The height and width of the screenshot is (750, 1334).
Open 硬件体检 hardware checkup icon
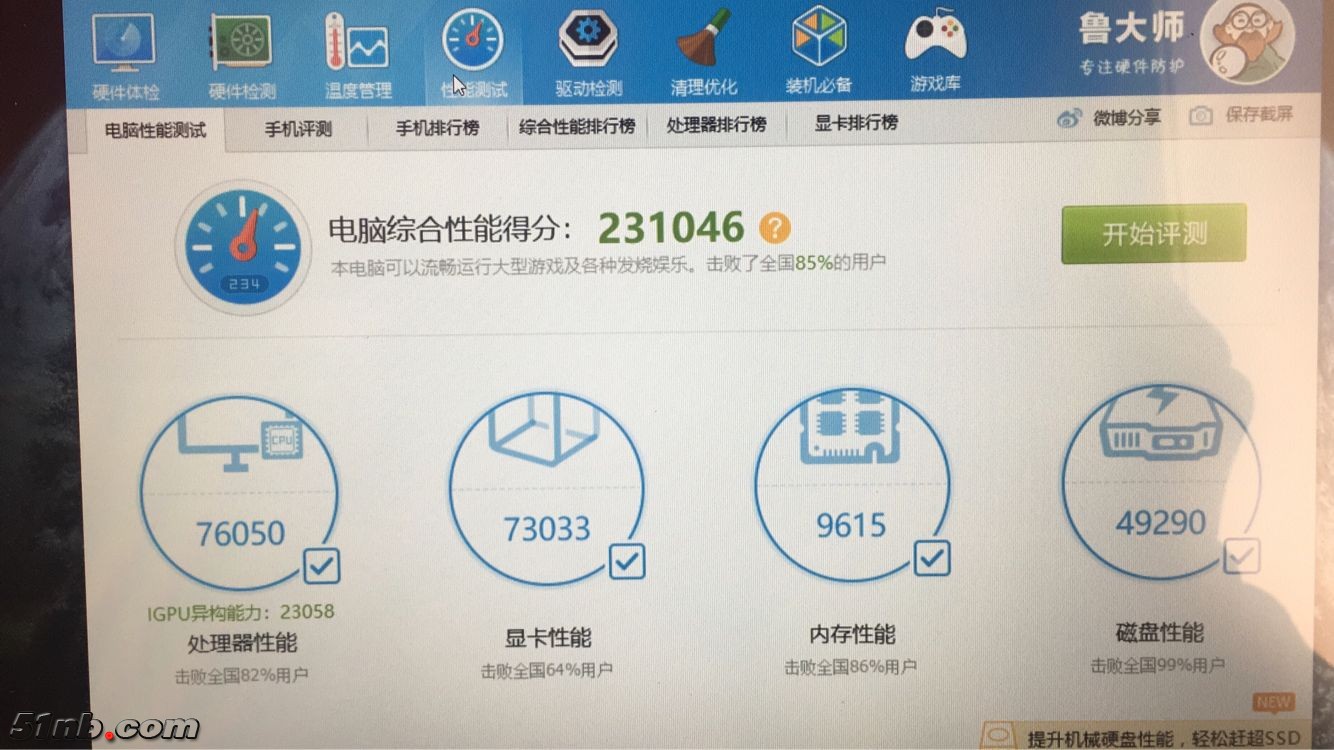pos(125,52)
